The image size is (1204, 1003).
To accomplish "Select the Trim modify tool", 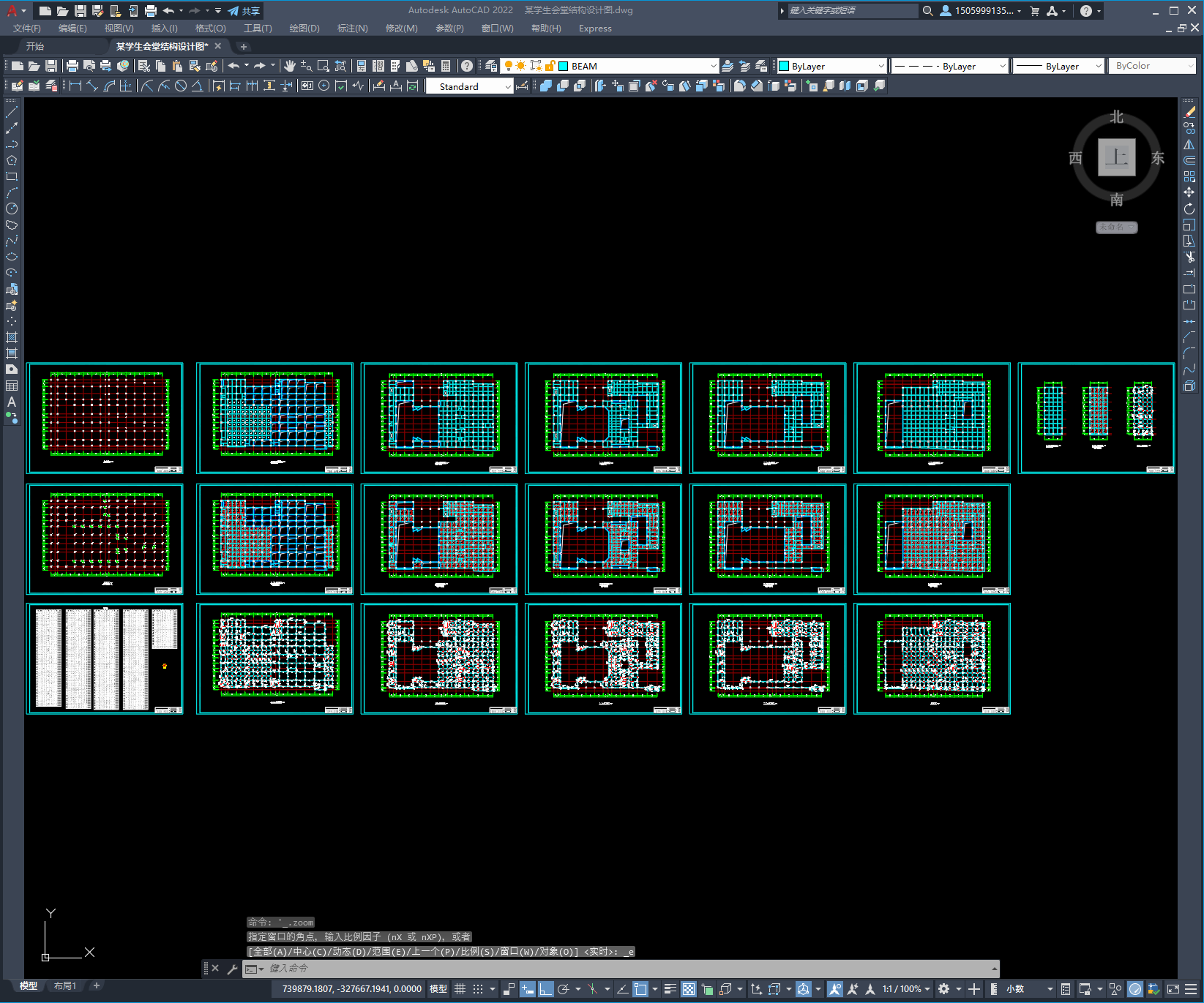I will click(x=1189, y=257).
